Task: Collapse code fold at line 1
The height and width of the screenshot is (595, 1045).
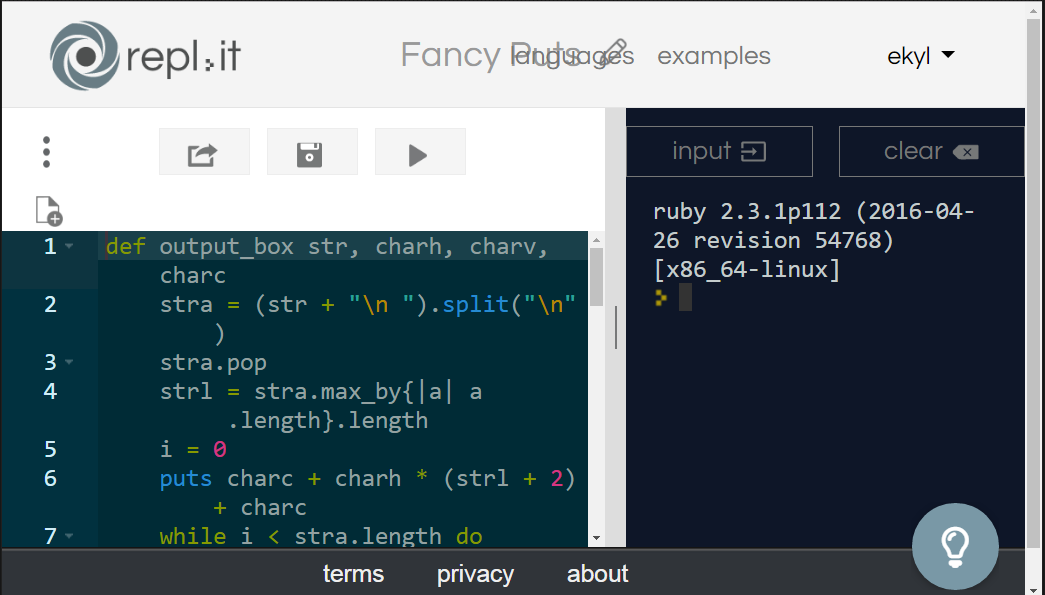Action: 69,247
